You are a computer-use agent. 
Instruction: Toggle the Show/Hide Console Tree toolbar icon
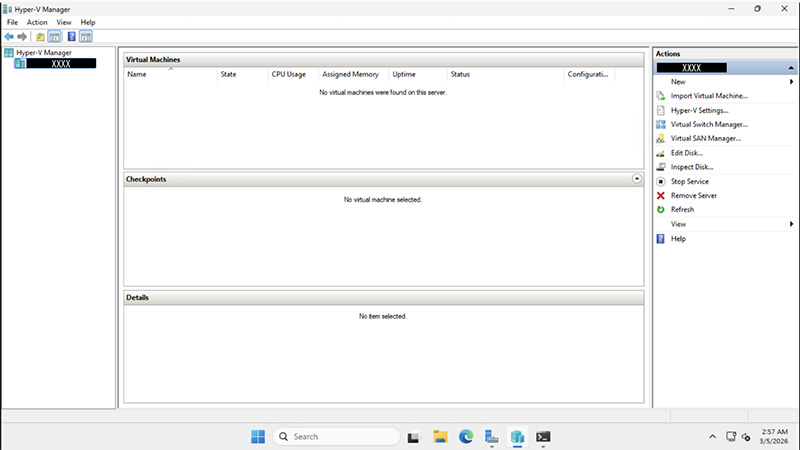[x=55, y=36]
